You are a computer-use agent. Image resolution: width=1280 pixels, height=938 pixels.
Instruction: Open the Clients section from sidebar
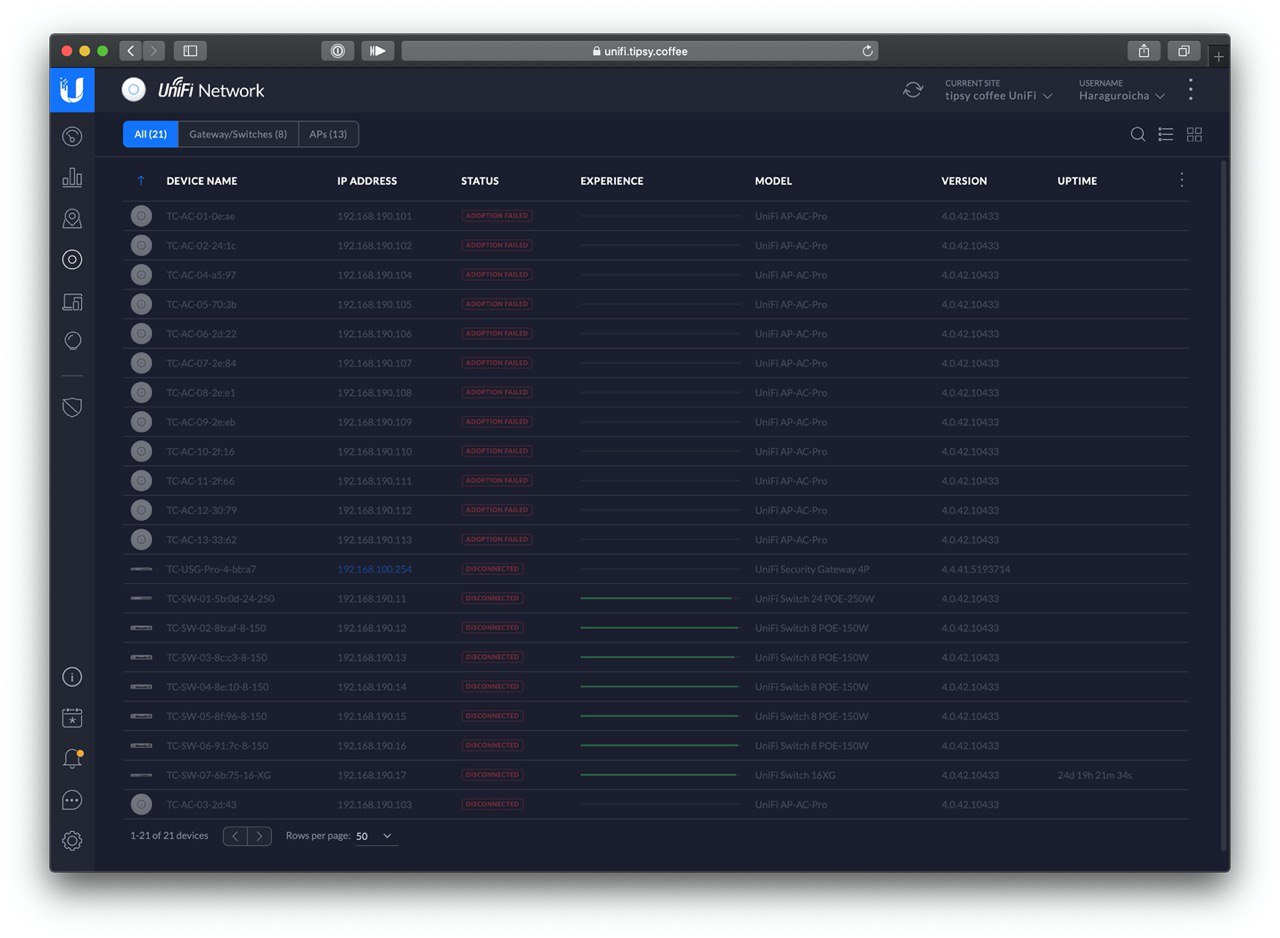tap(72, 301)
